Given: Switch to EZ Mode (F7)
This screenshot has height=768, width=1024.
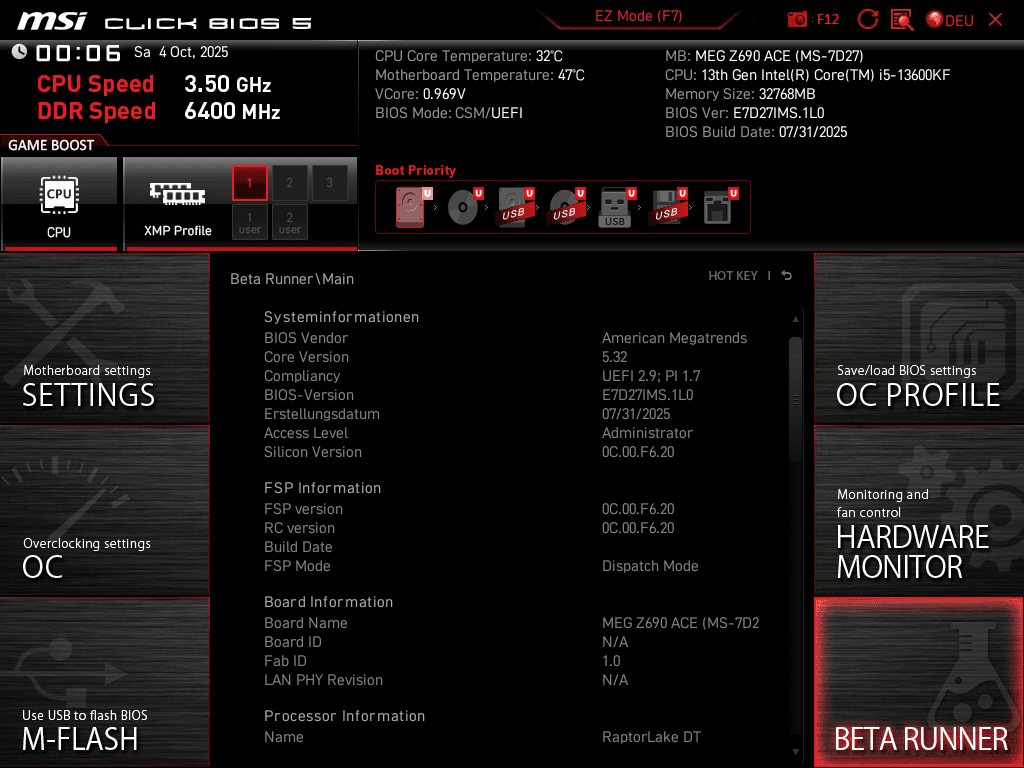Looking at the screenshot, I should click(x=638, y=16).
